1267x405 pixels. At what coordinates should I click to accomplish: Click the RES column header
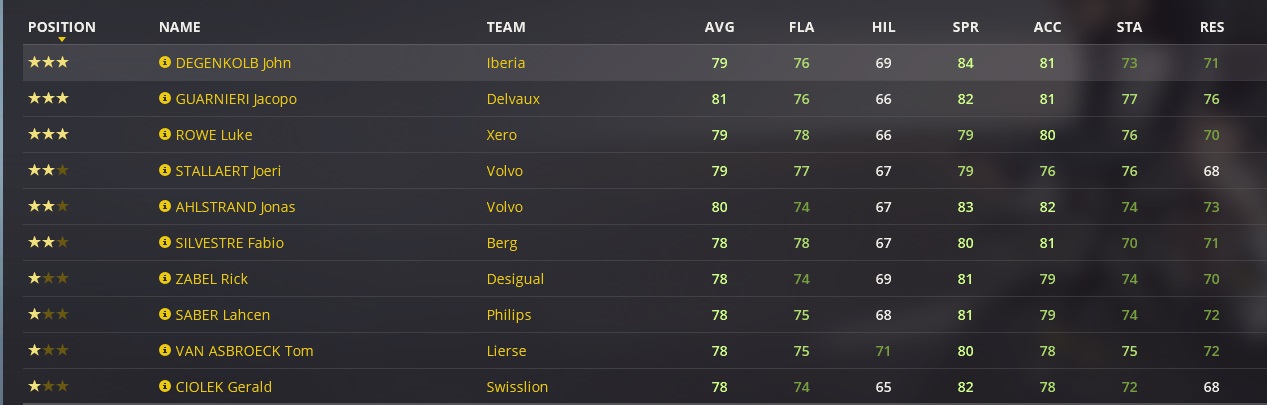[1211, 27]
